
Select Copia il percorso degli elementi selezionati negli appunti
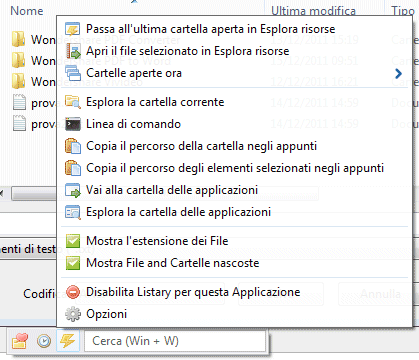(x=235, y=168)
